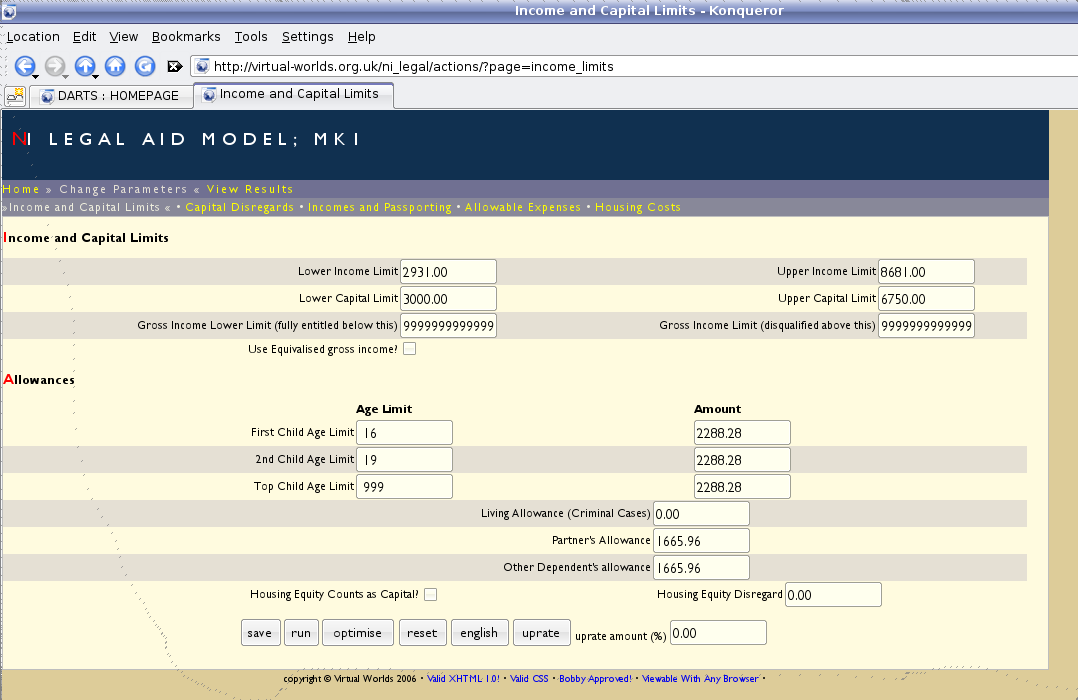Click the Konqueror icon in the title bar
The height and width of the screenshot is (700, 1078).
coord(11,10)
